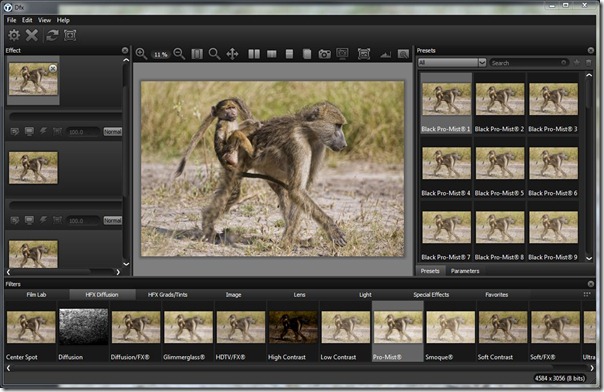Click the Effect panel scroll down arrow
The image size is (604, 392).
coord(126,264)
